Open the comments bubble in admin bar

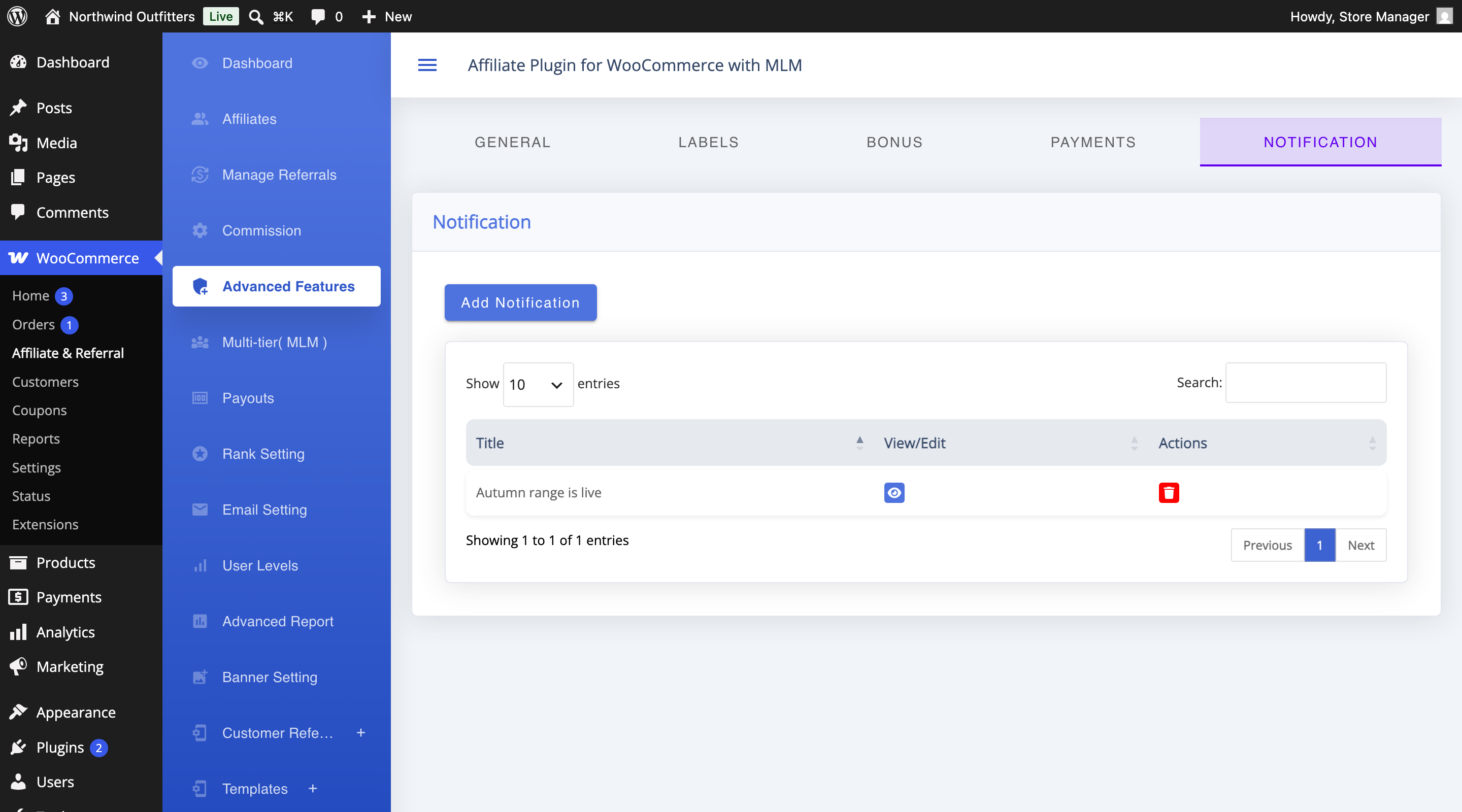click(318, 16)
